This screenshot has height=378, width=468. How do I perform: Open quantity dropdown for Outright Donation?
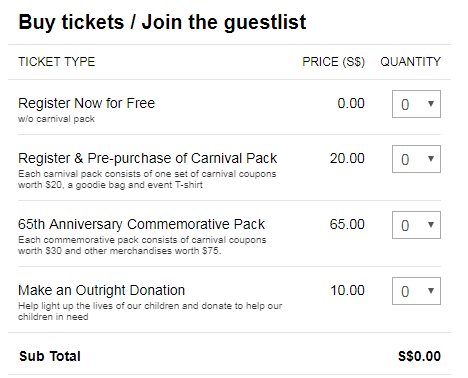(416, 291)
